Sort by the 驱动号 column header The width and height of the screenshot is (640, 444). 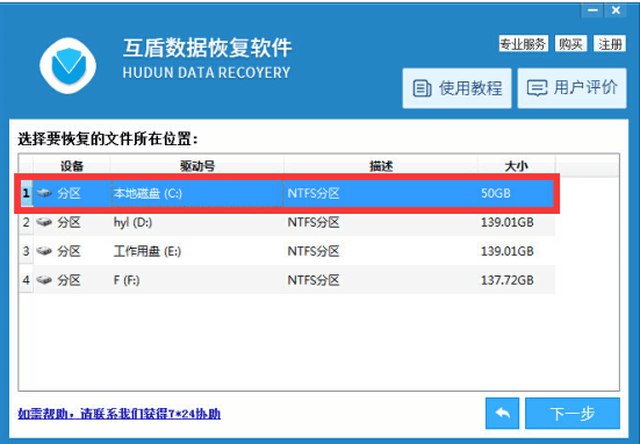(197, 166)
